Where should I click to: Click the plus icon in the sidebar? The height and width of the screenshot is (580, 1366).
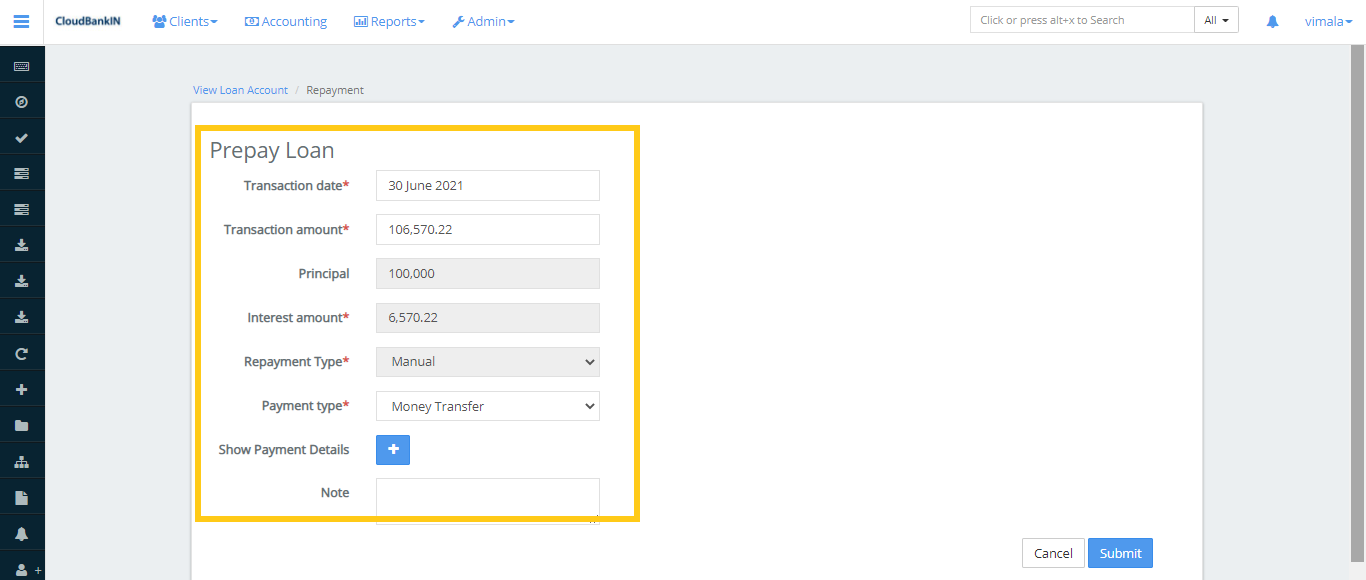pos(22,388)
